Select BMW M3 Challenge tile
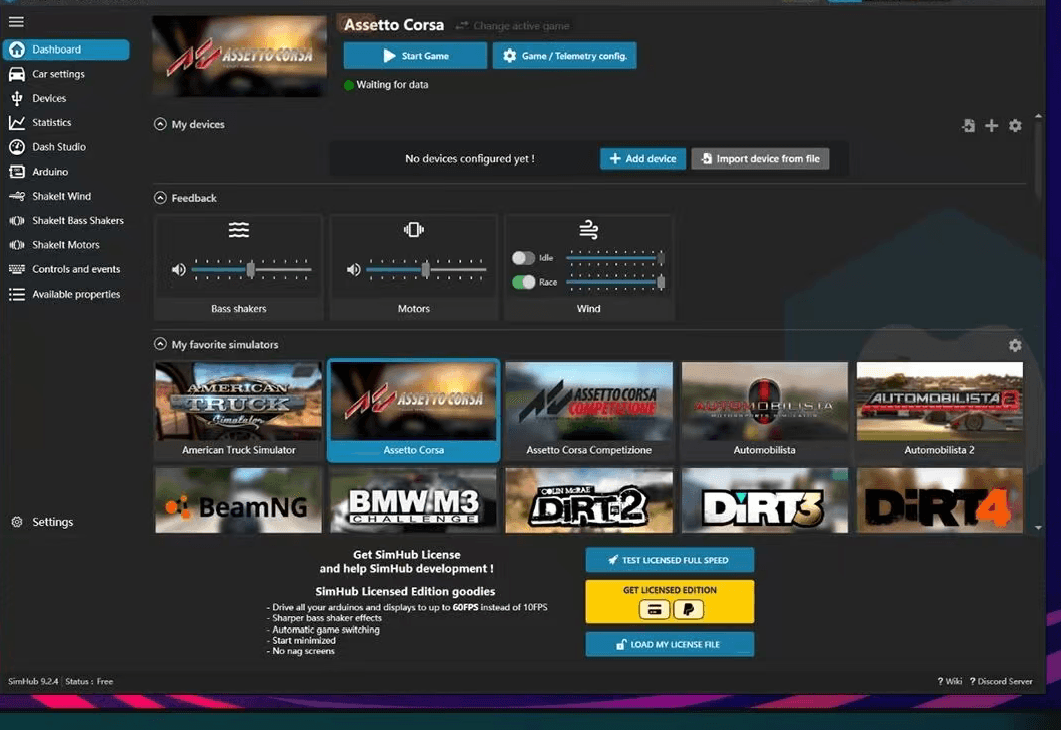 (x=413, y=501)
